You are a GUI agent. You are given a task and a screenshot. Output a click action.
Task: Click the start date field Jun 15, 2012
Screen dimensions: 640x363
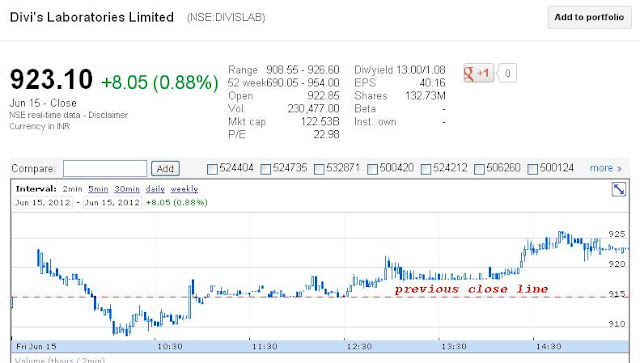pos(43,203)
